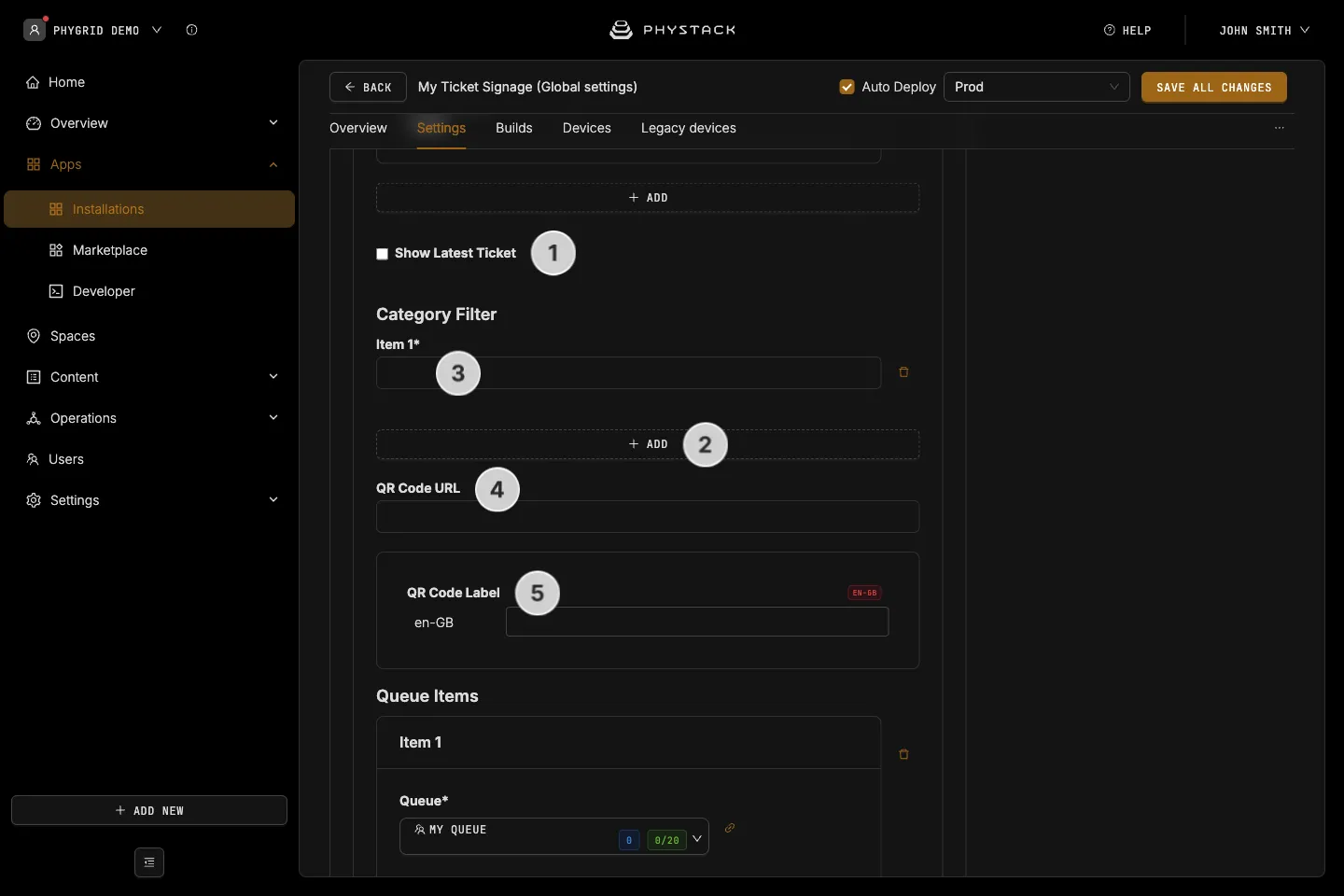The height and width of the screenshot is (896, 1344).
Task: Focus the QR Code URL input field
Action: 648,517
